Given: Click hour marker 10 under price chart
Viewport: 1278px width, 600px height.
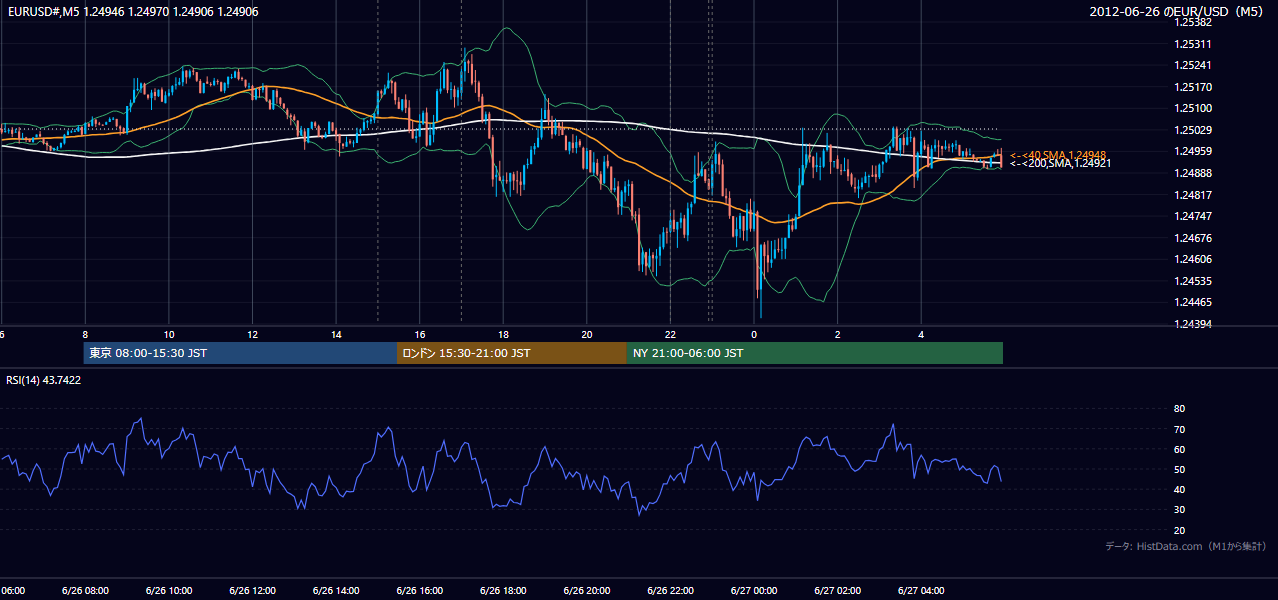Looking at the screenshot, I should 169,335.
